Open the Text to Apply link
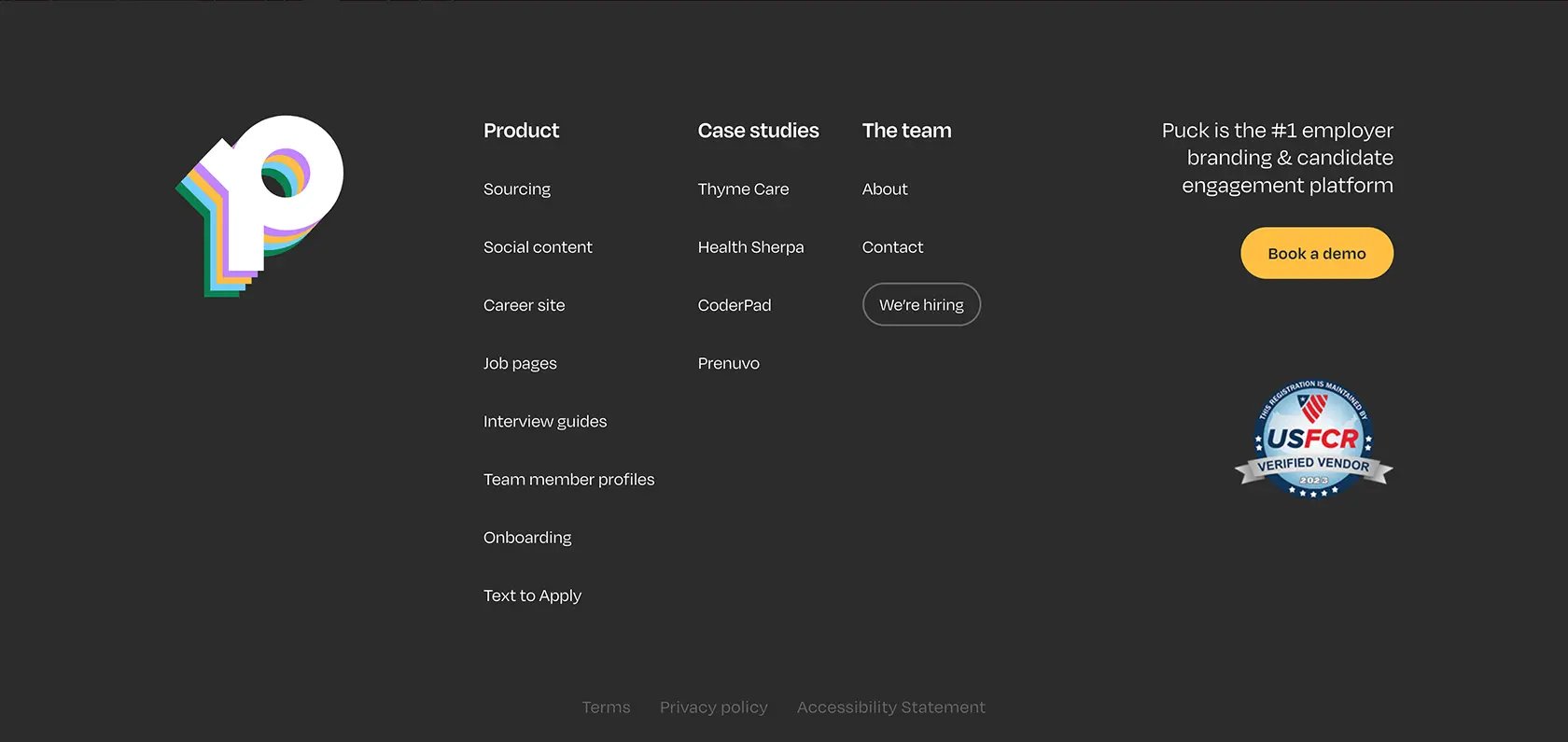1568x742 pixels. [532, 595]
